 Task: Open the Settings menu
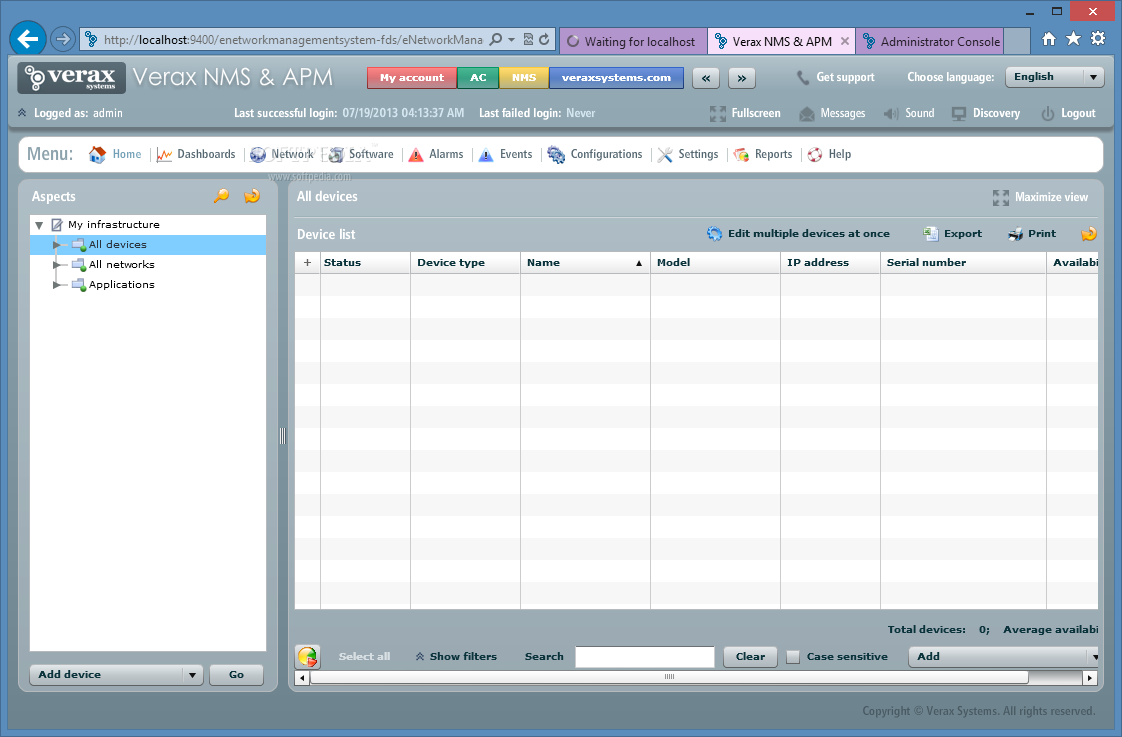click(688, 154)
